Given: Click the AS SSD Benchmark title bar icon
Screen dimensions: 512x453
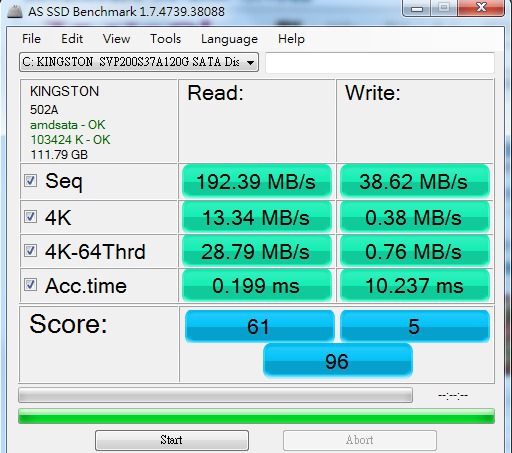Looking at the screenshot, I should 15,11.
